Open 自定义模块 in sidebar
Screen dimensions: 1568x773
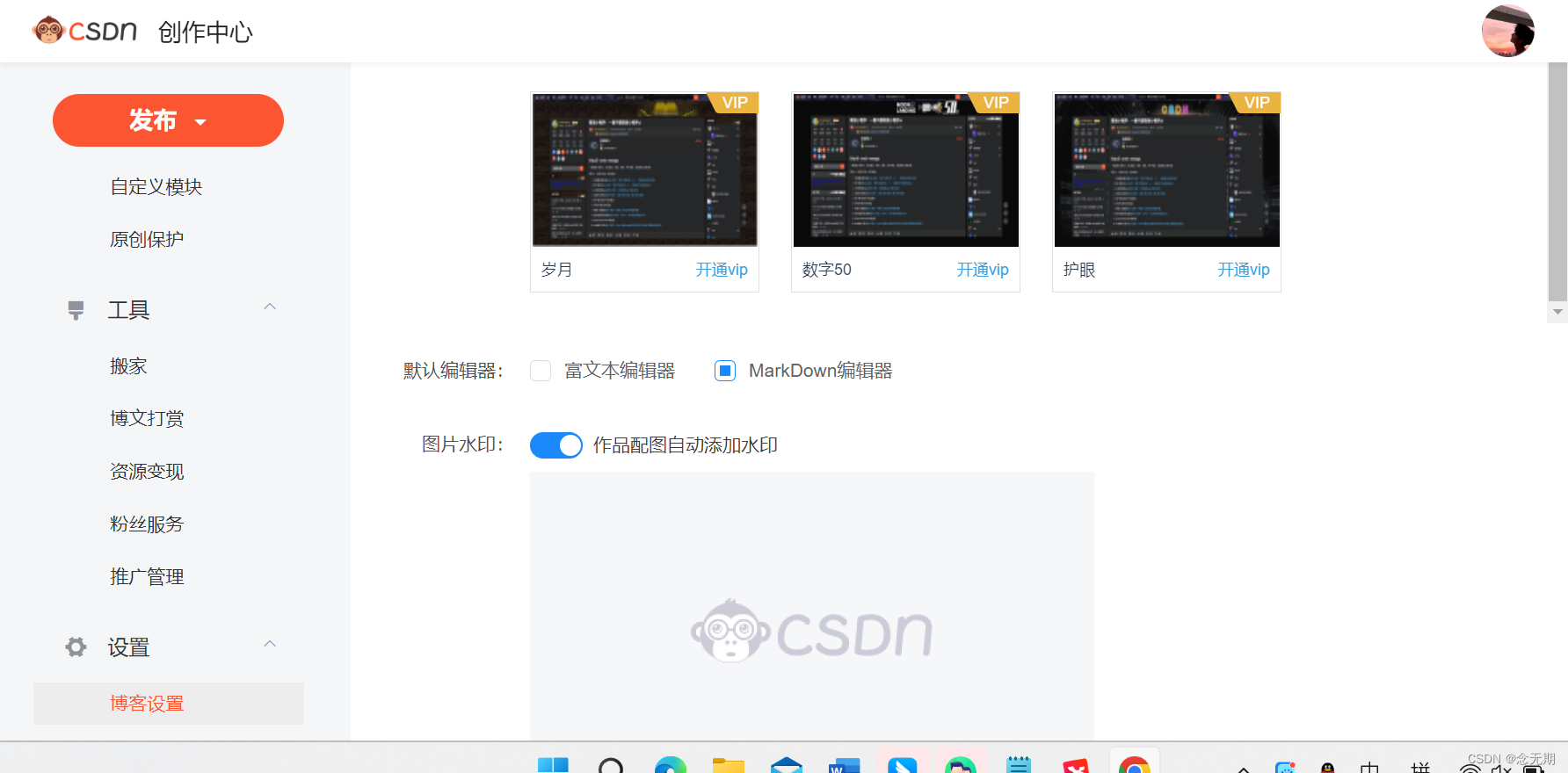coord(156,187)
